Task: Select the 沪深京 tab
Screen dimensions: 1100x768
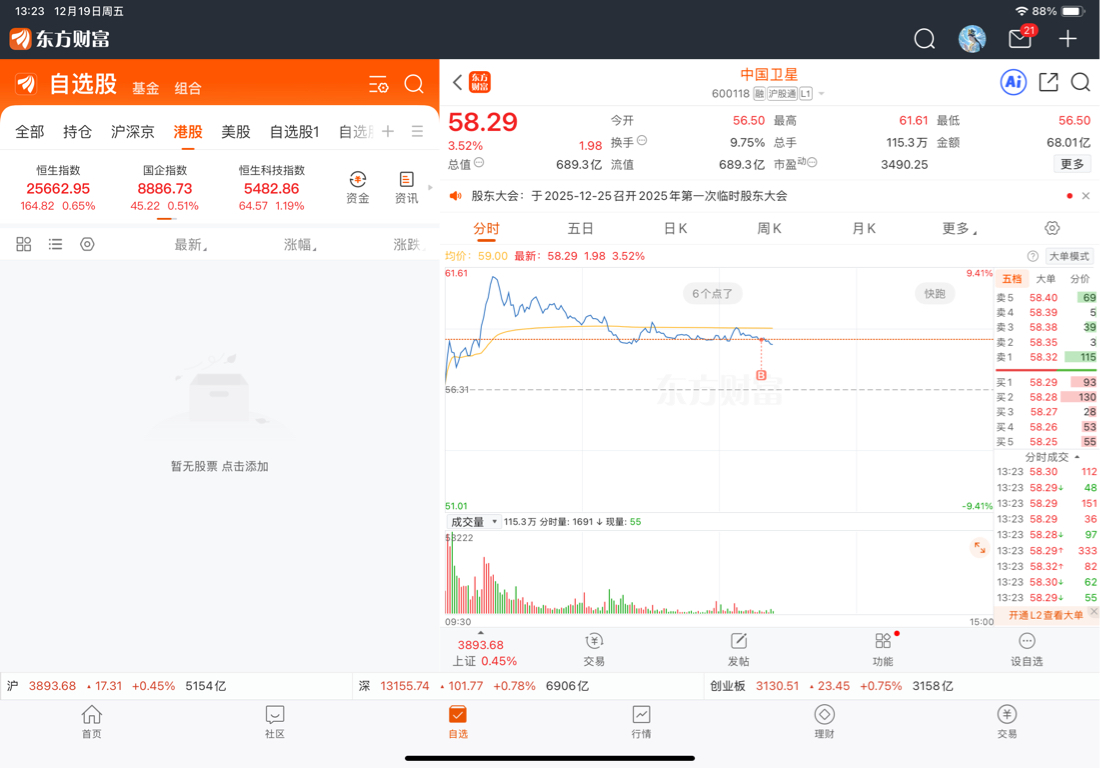Action: coord(133,132)
